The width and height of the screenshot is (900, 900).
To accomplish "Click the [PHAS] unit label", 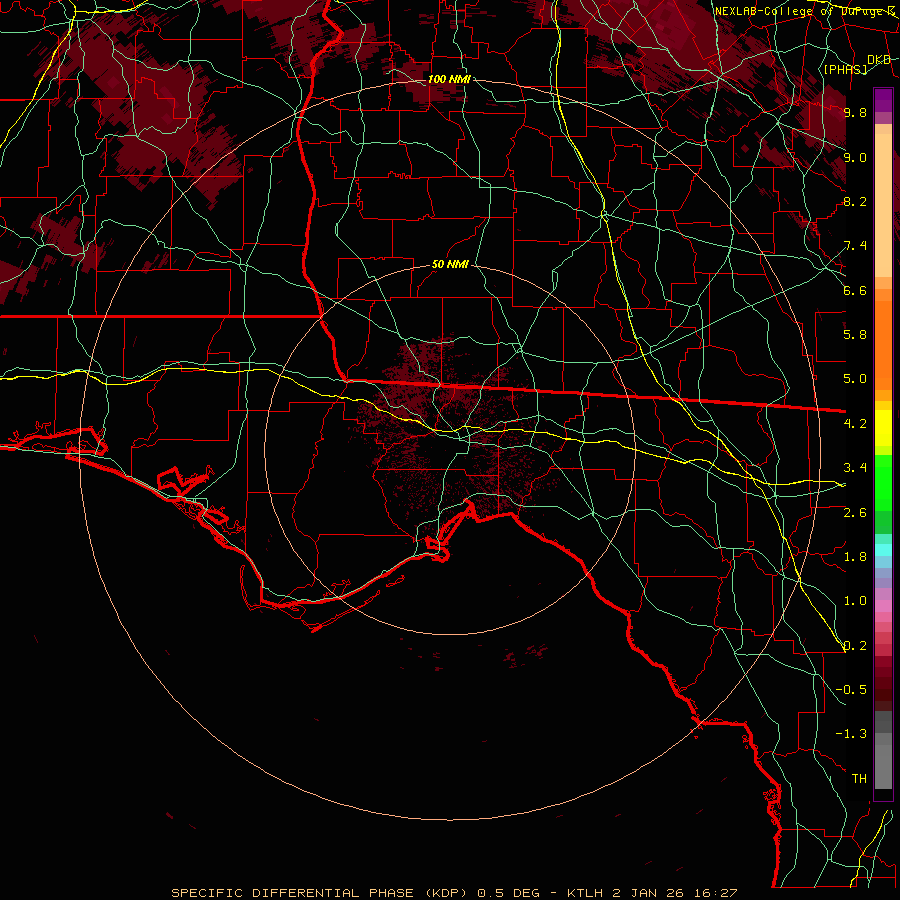I will tap(845, 69).
